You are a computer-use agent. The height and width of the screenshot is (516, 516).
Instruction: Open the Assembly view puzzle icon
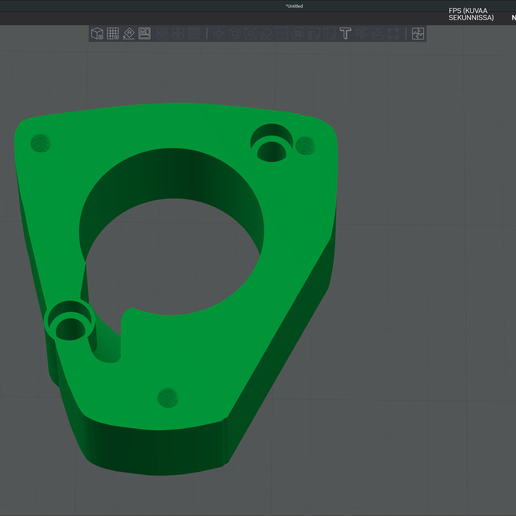click(418, 34)
